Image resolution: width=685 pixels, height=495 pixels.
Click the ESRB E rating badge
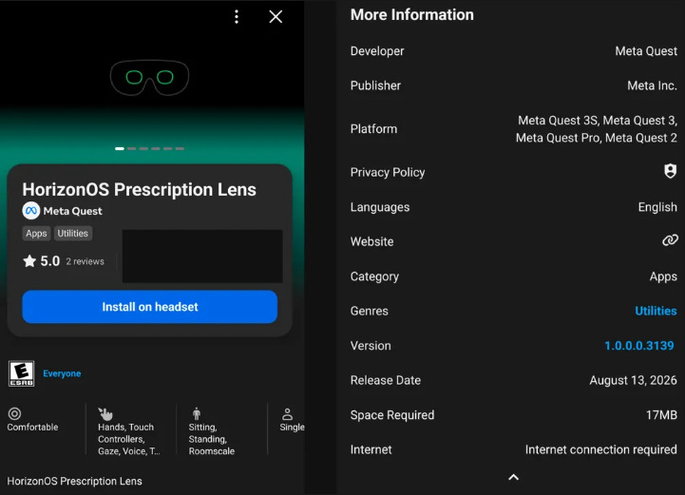pos(21,374)
